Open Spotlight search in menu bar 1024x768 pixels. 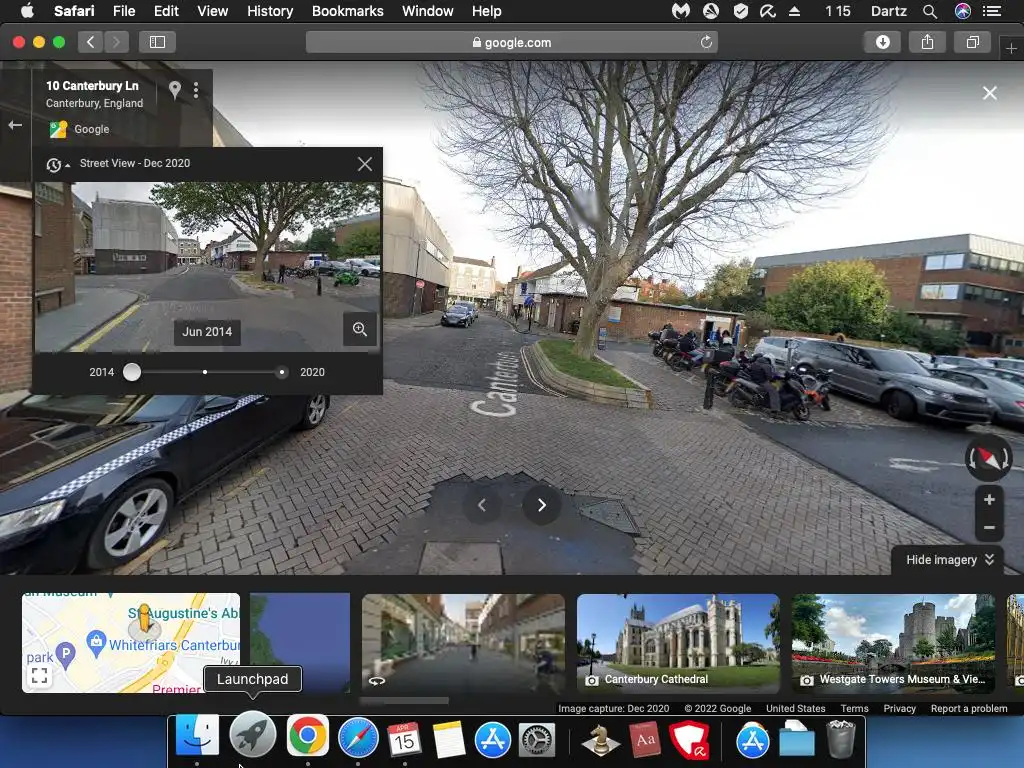930,11
